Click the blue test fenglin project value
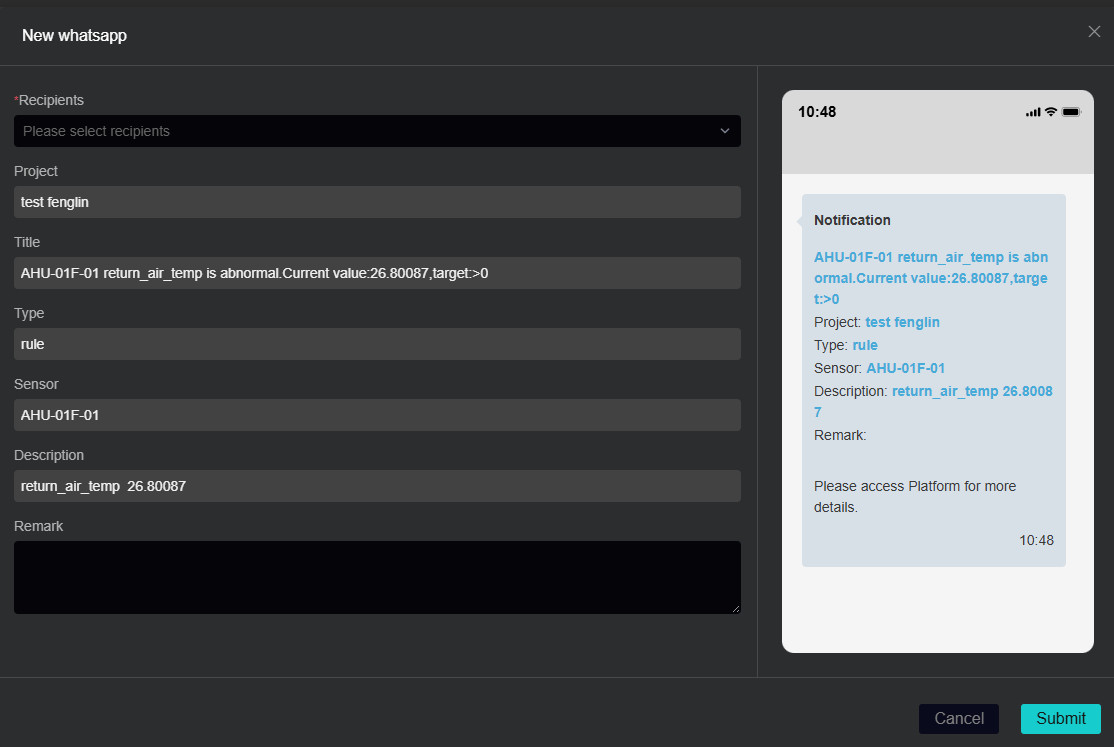The height and width of the screenshot is (747, 1114). coord(902,322)
